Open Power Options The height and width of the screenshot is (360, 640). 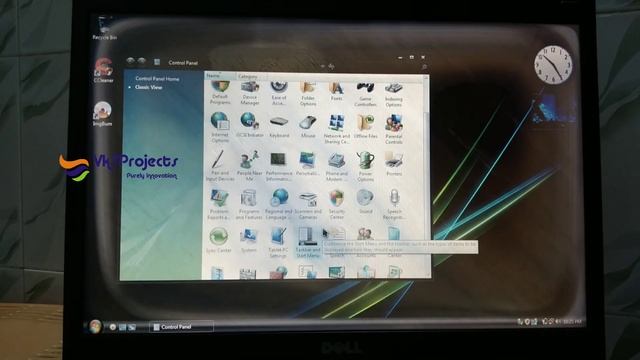tap(366, 167)
